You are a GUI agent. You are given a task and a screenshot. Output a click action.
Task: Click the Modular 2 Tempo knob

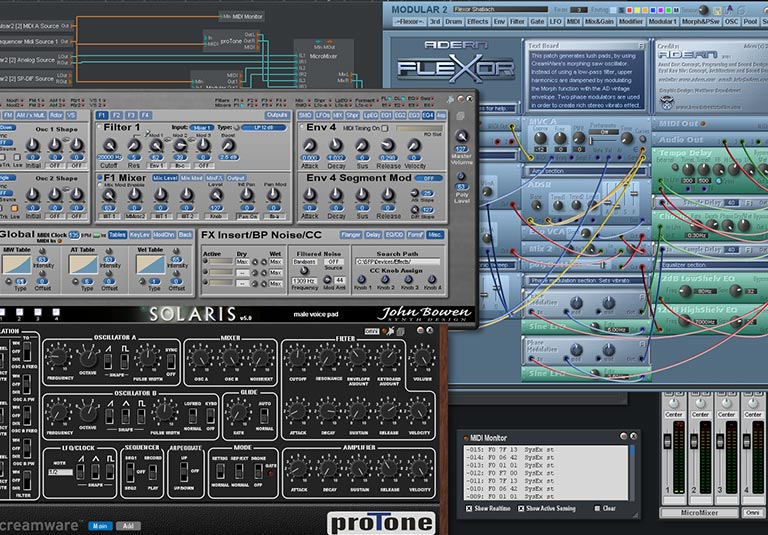point(703,10)
